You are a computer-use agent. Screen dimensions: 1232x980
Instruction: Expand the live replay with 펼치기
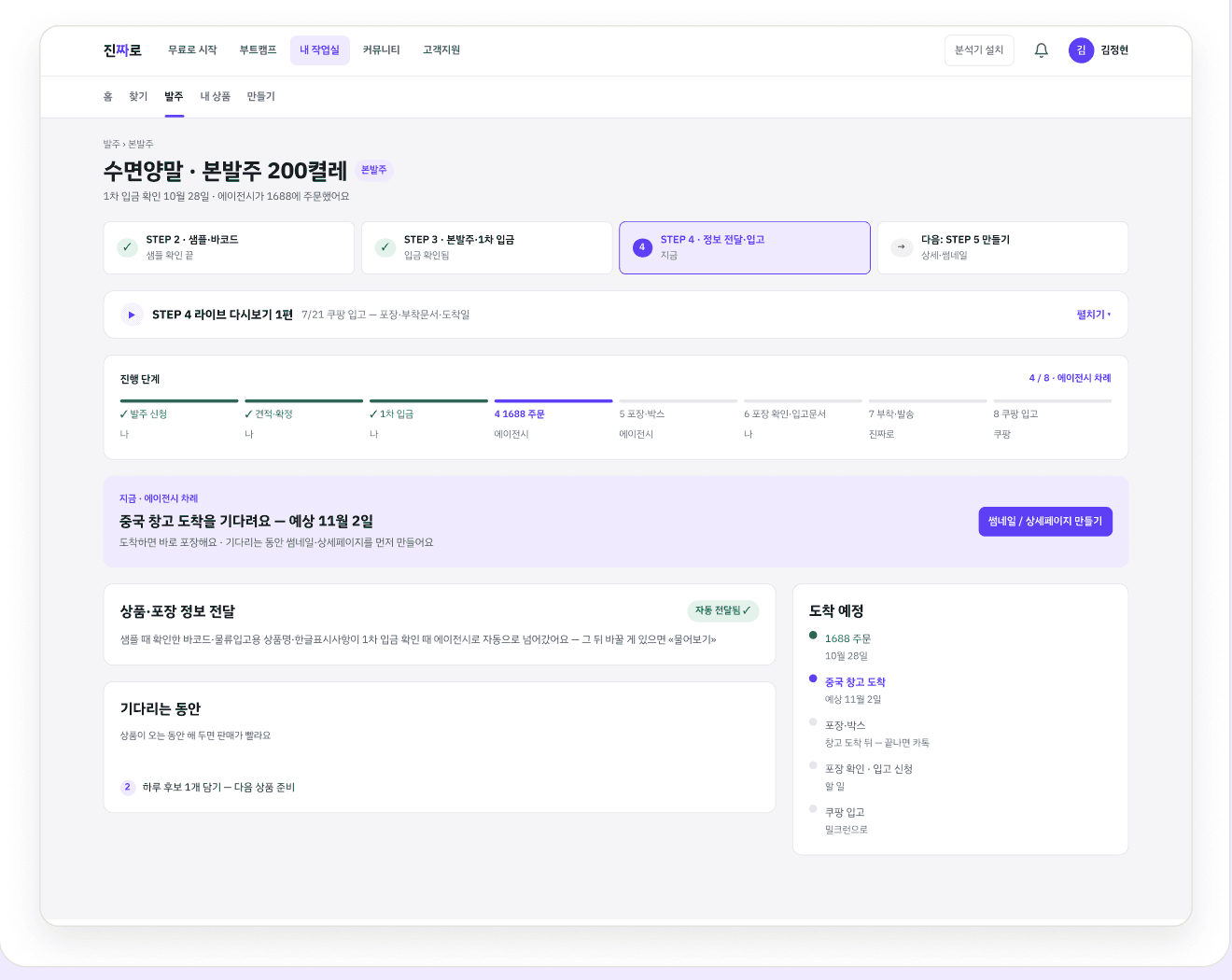pos(1094,315)
